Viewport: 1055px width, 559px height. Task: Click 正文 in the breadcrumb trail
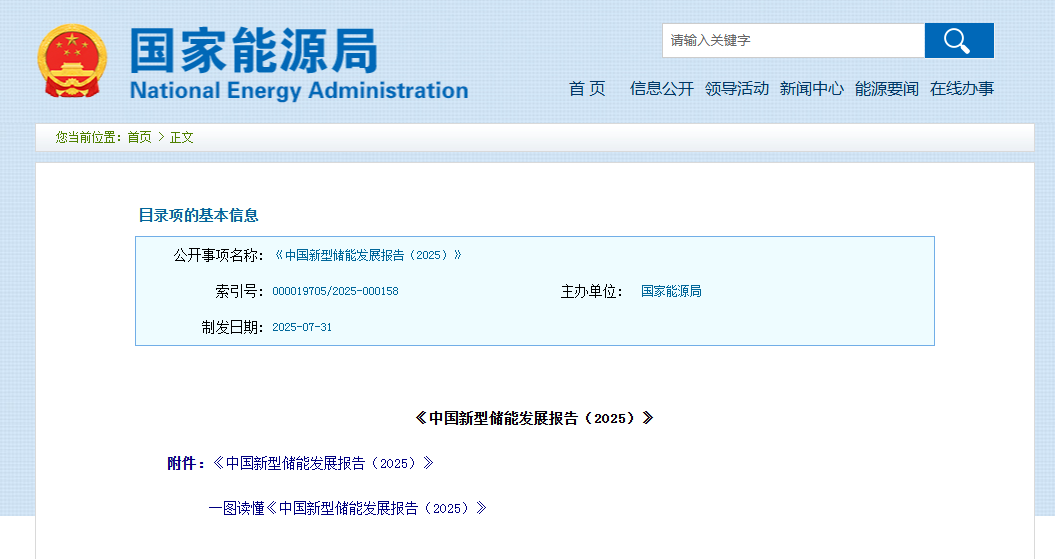(181, 138)
